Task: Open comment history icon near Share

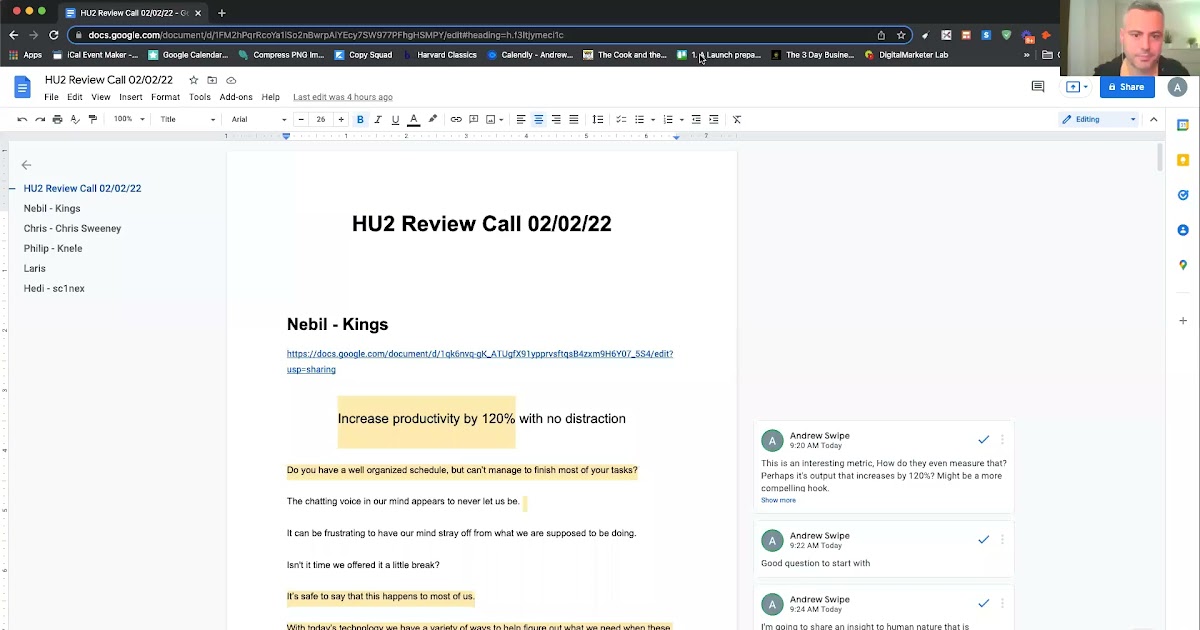Action: [x=1037, y=87]
